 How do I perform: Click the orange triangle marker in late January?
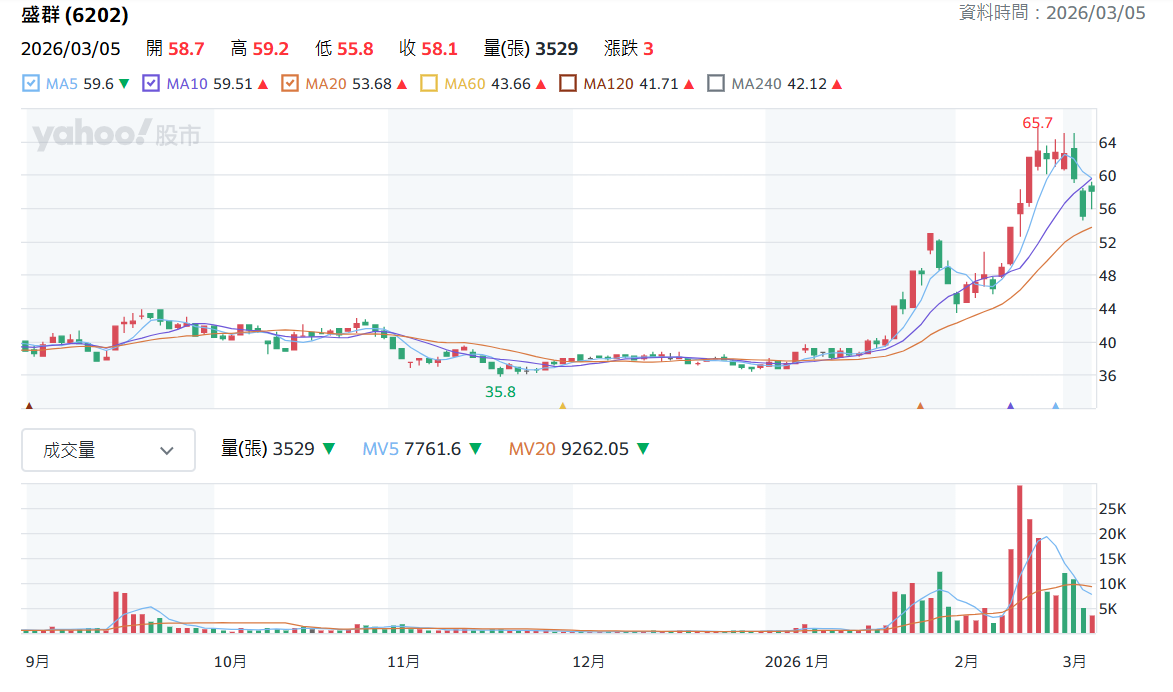coord(920,405)
